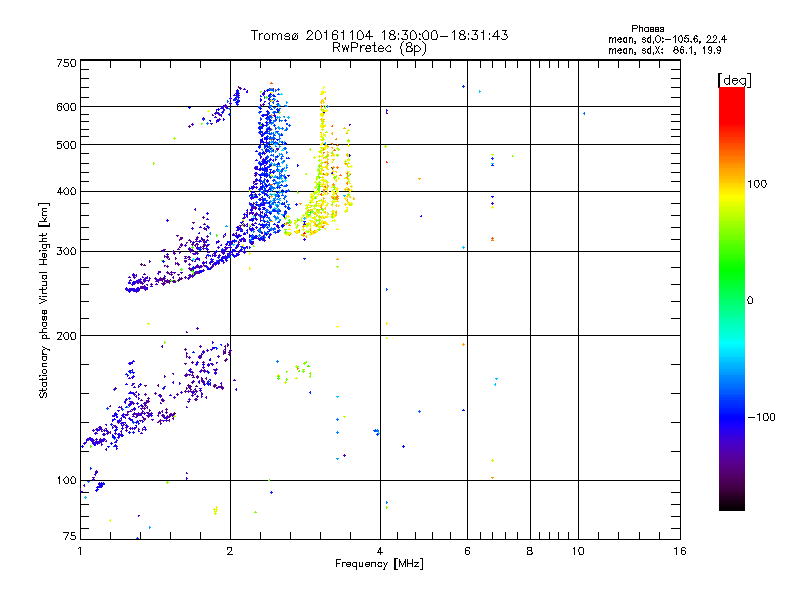The height and width of the screenshot is (600, 800).
Task: Click the y-axis label '75'
Action: 70,536
